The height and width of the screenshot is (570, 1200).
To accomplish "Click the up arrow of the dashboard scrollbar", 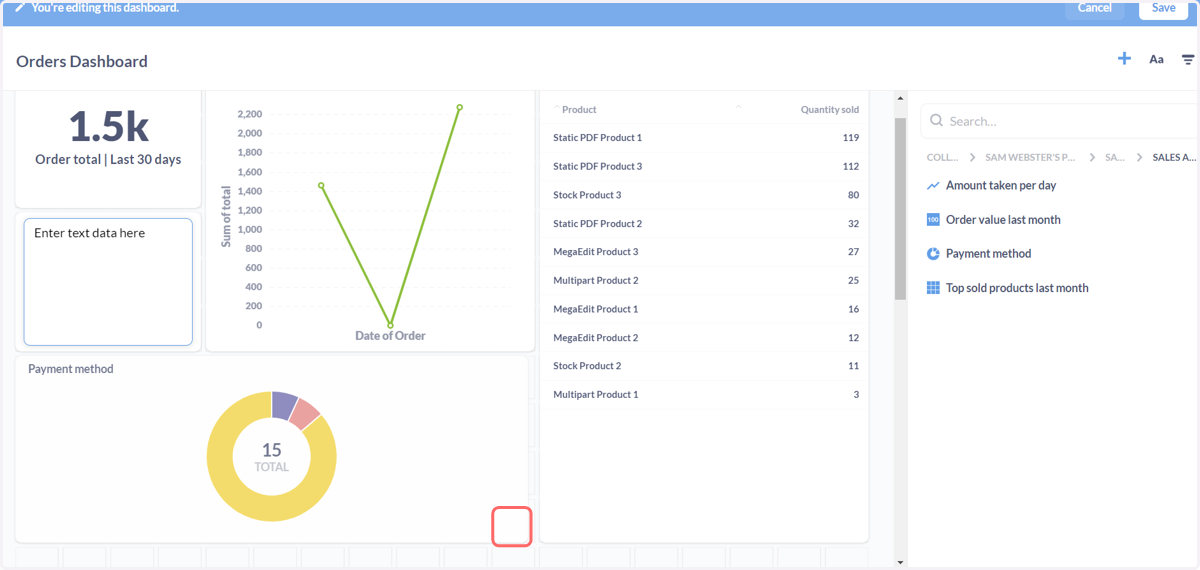I will [x=900, y=99].
